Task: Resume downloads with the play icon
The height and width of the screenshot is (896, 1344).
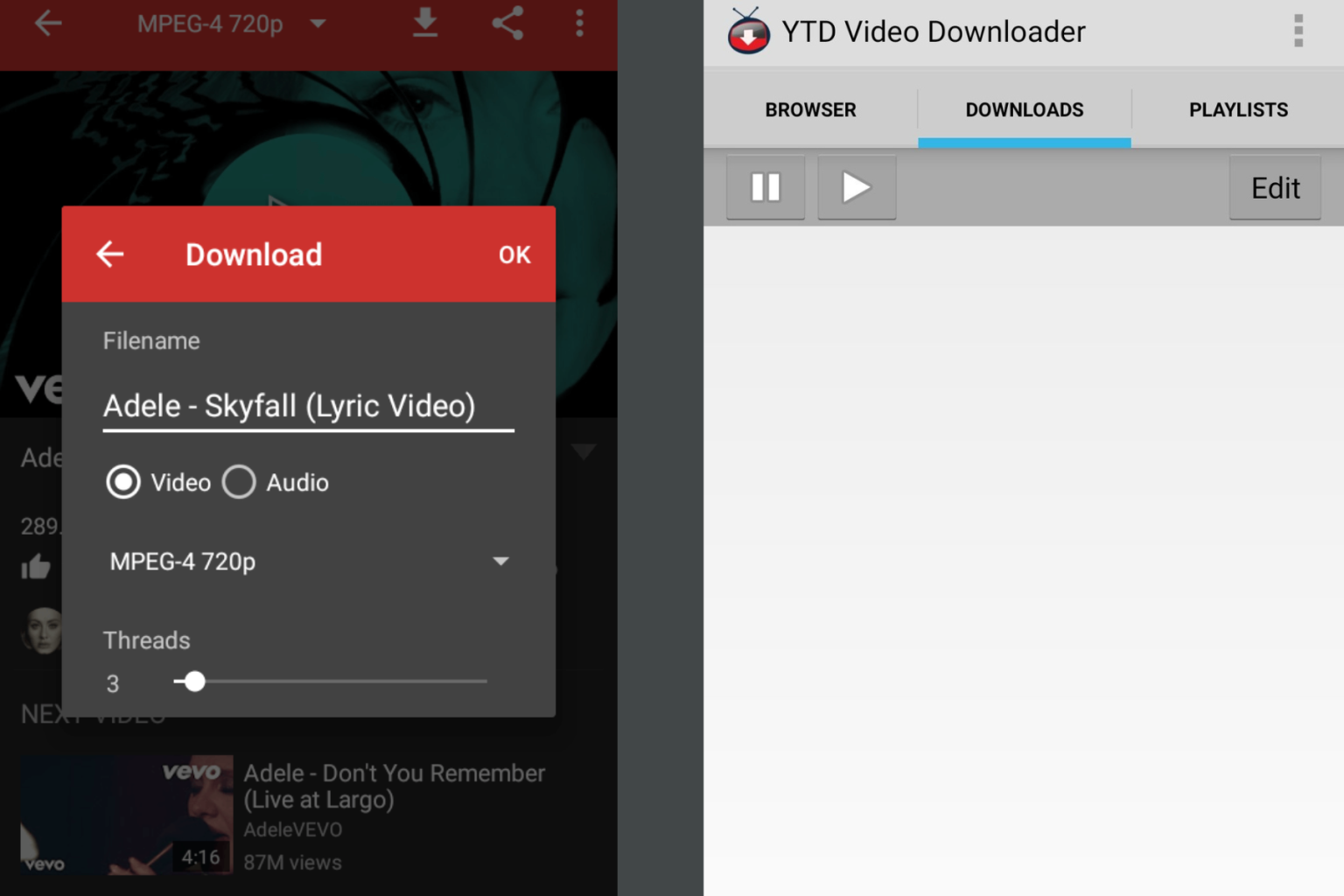Action: click(x=856, y=186)
